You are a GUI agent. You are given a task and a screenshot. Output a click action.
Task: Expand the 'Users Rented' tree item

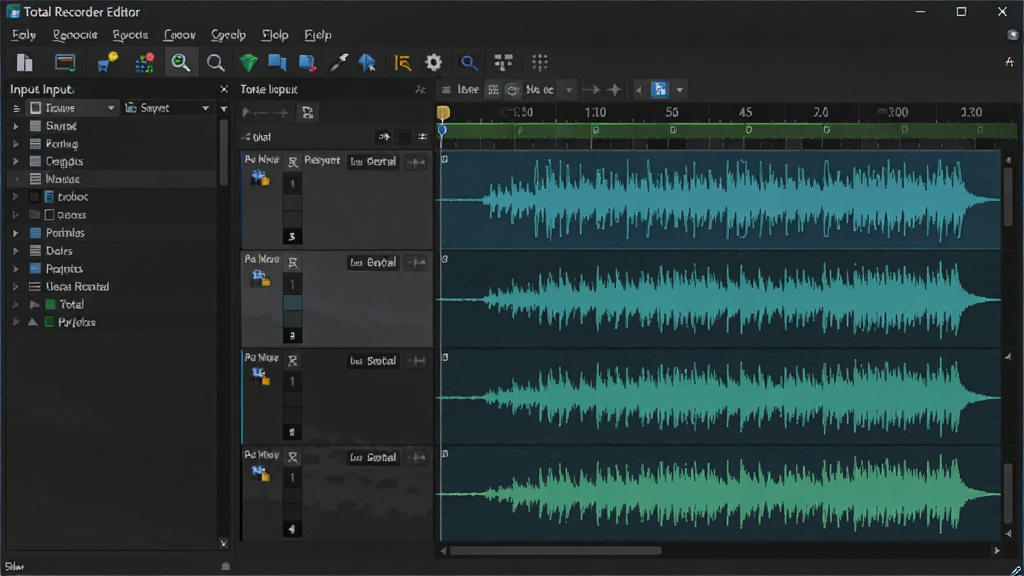pyautogui.click(x=16, y=287)
